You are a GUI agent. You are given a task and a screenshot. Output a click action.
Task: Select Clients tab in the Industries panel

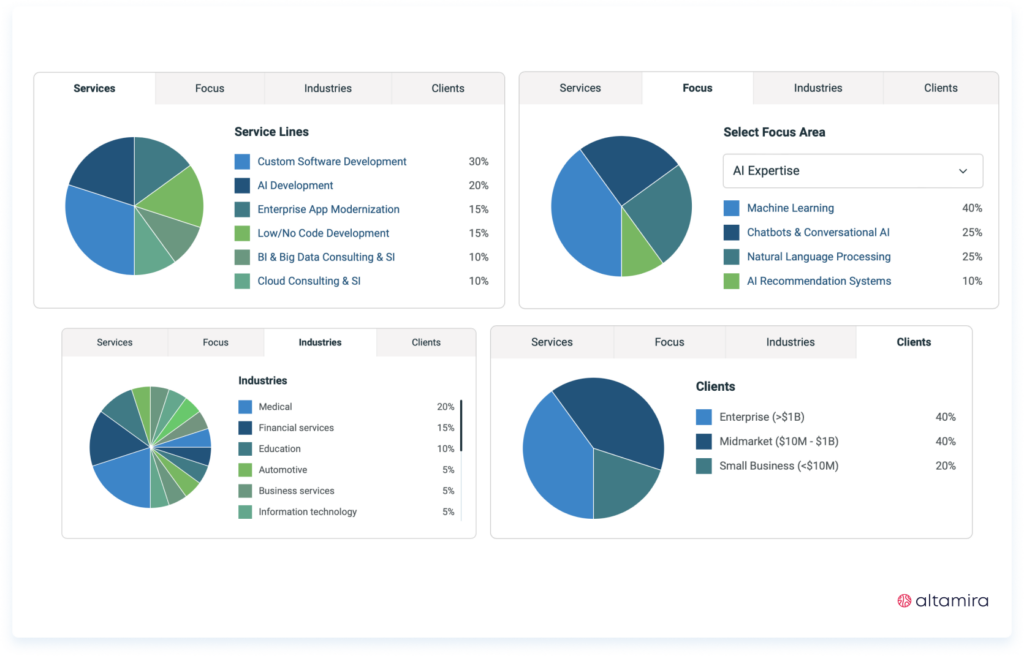click(x=426, y=342)
